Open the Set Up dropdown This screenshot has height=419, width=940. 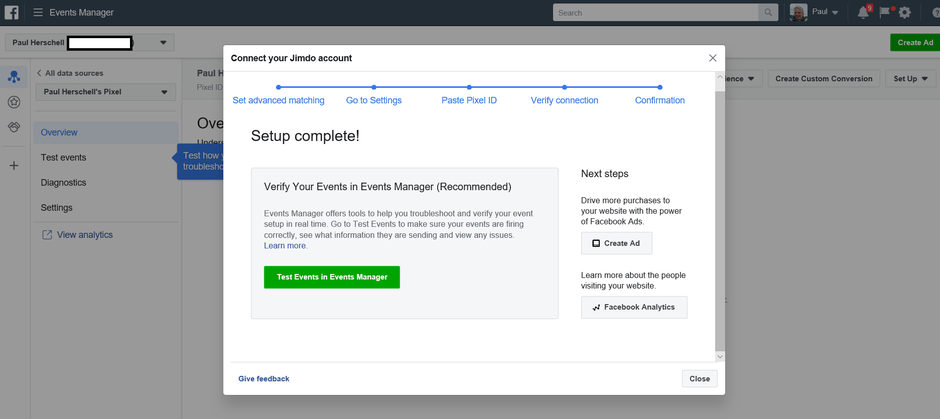[x=911, y=79]
